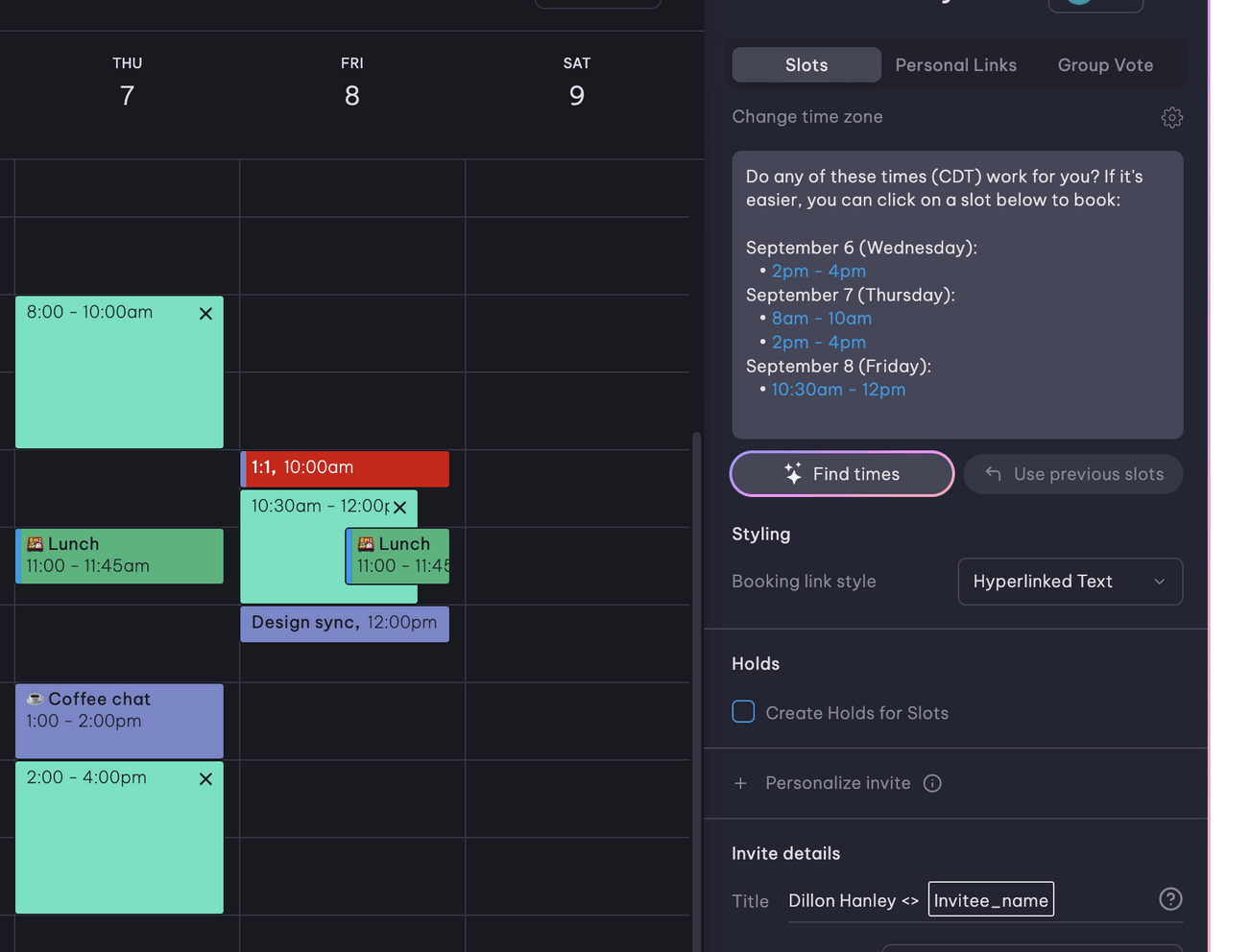The height and width of the screenshot is (952, 1251).
Task: Edit the Invitee_name field in Title
Action: click(x=990, y=899)
